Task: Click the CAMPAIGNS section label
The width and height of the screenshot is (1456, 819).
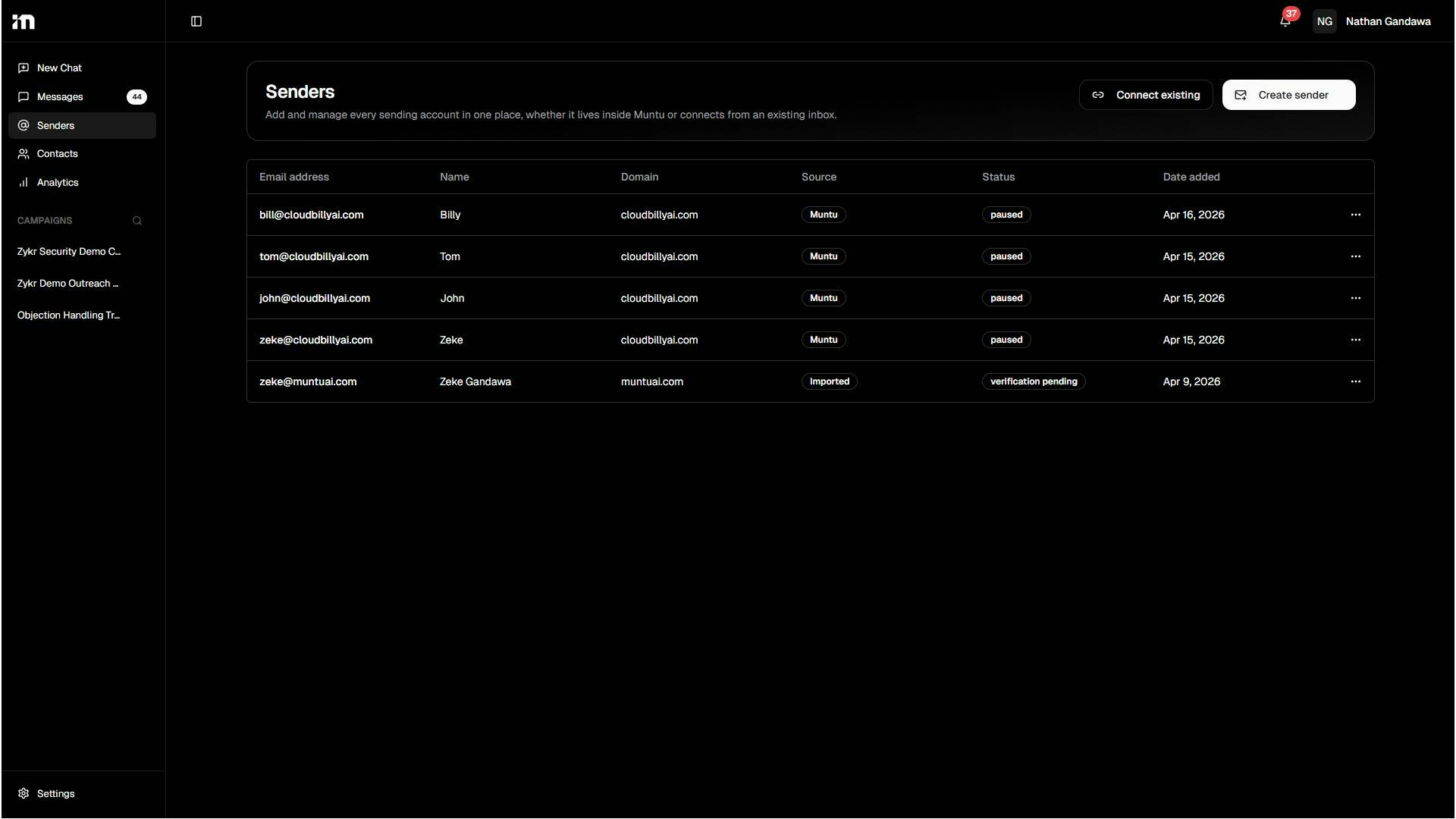Action: pos(45,221)
